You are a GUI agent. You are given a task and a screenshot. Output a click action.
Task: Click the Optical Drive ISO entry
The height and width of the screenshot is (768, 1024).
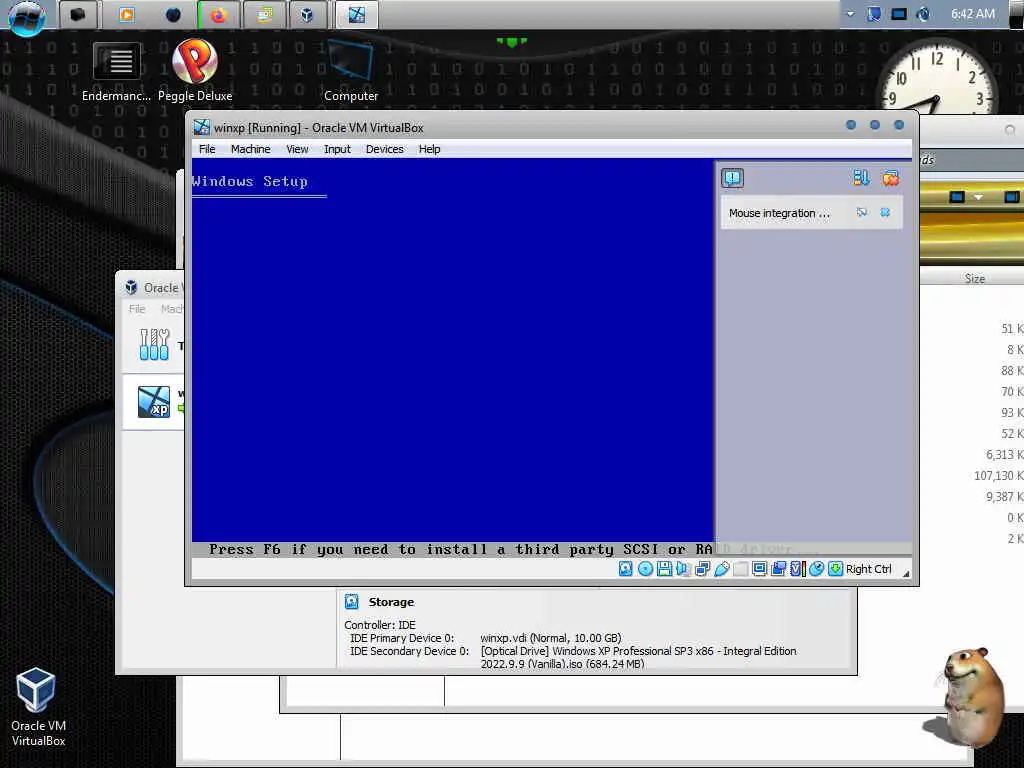638,657
